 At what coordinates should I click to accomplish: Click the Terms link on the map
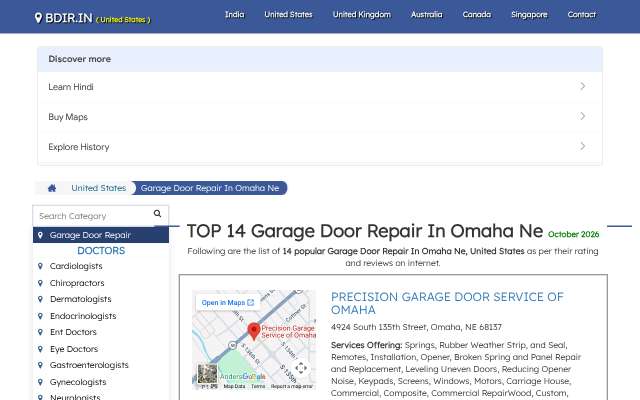coord(258,386)
